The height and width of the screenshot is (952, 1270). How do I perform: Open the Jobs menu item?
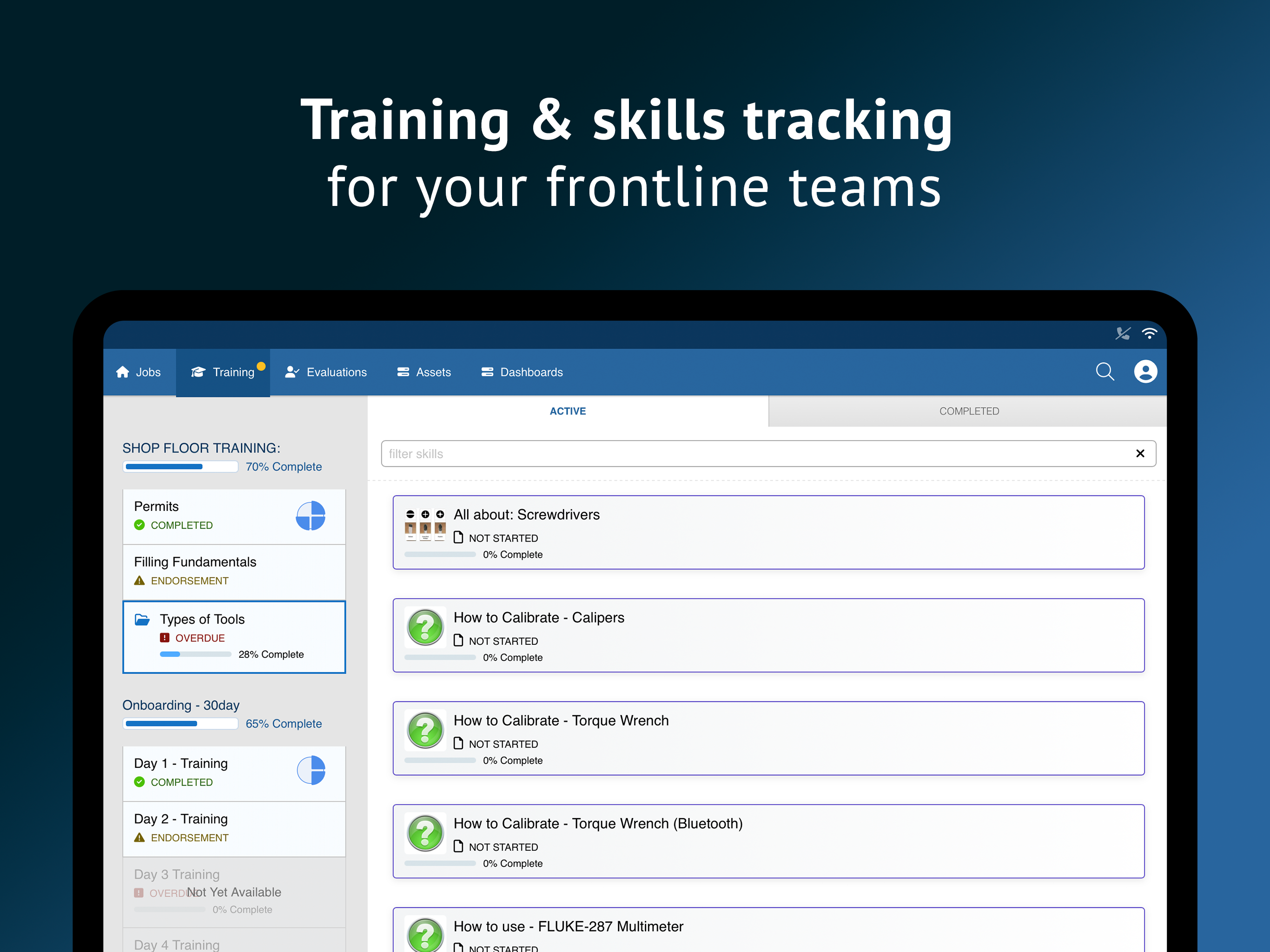point(139,372)
